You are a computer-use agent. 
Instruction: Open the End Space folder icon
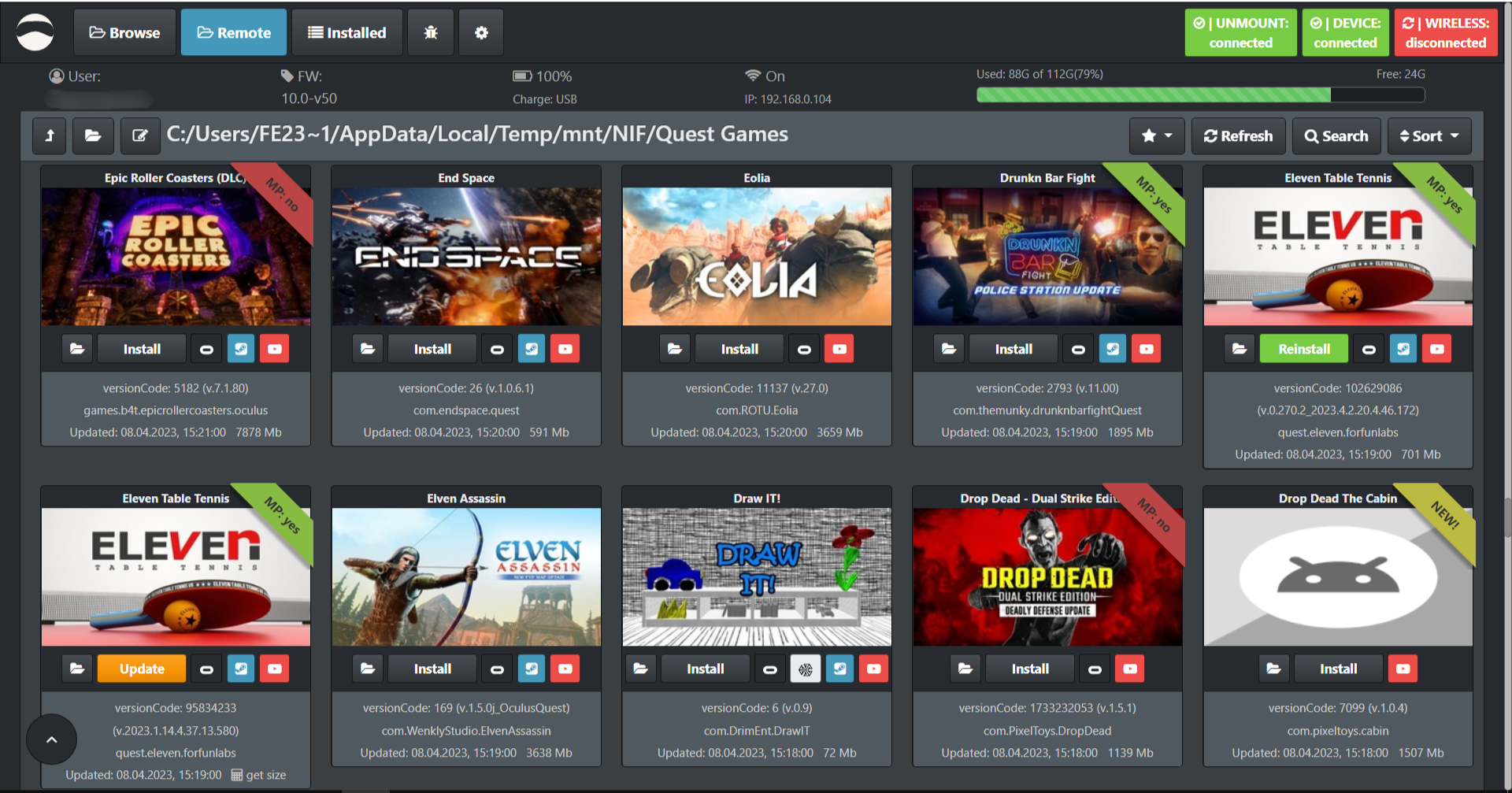(368, 349)
